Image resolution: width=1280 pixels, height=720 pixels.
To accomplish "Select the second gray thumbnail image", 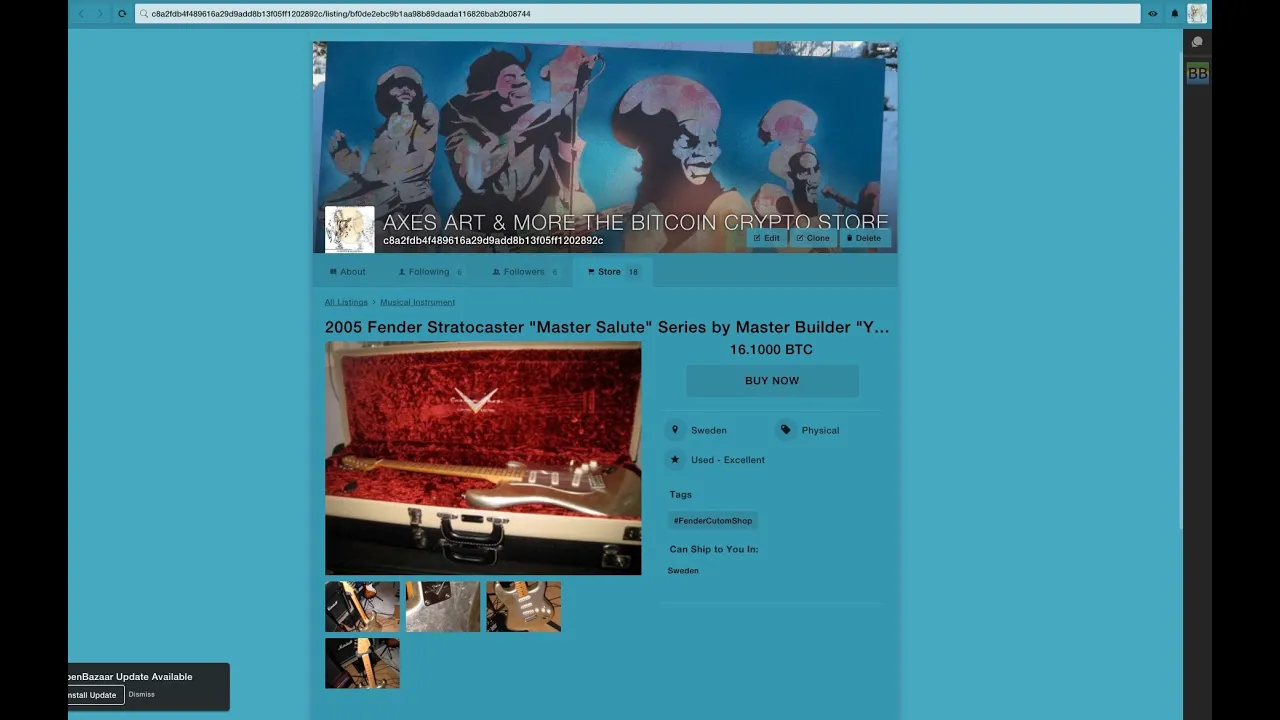I will click(x=443, y=607).
